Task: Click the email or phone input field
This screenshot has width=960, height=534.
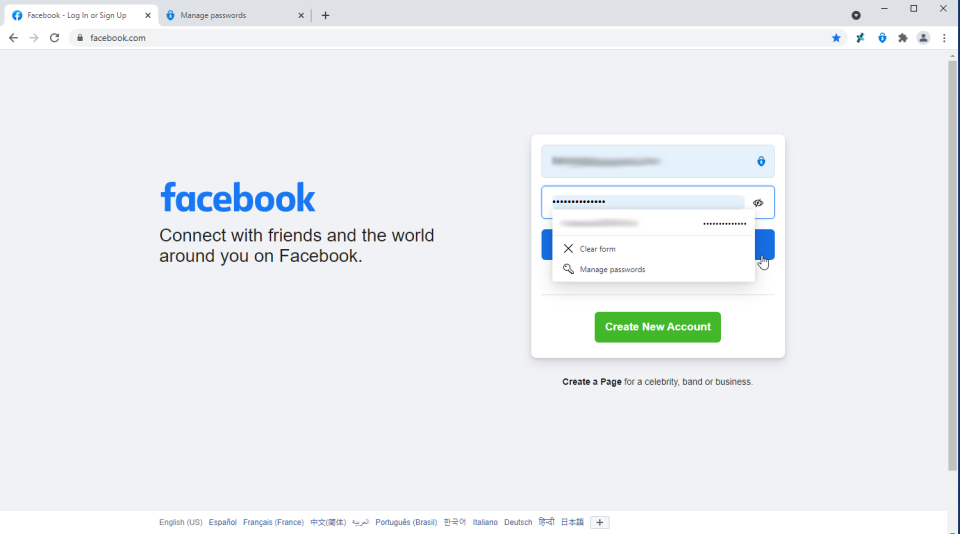Action: 658,161
